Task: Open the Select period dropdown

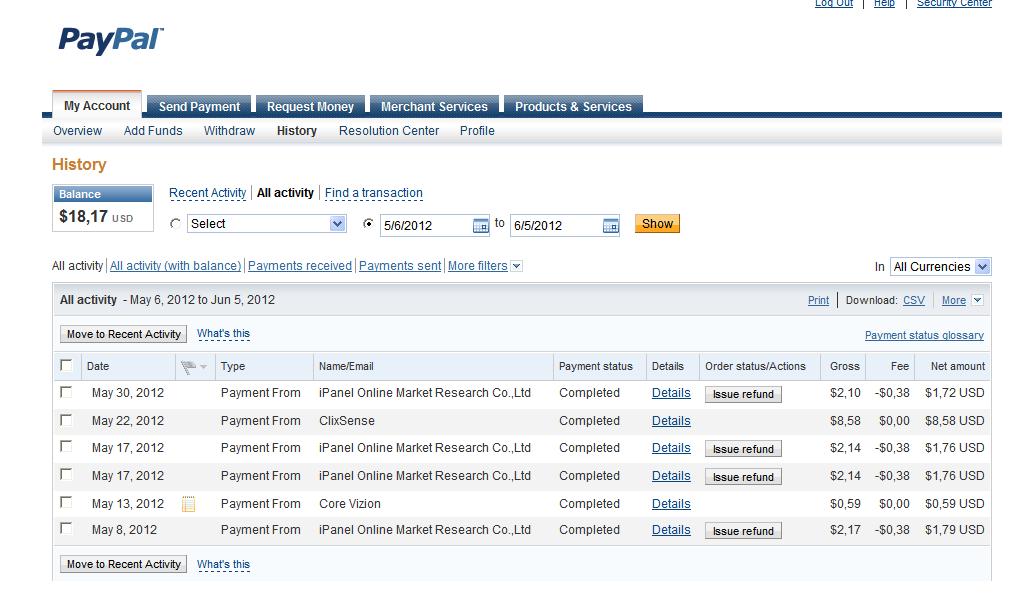Action: pyautogui.click(x=337, y=224)
